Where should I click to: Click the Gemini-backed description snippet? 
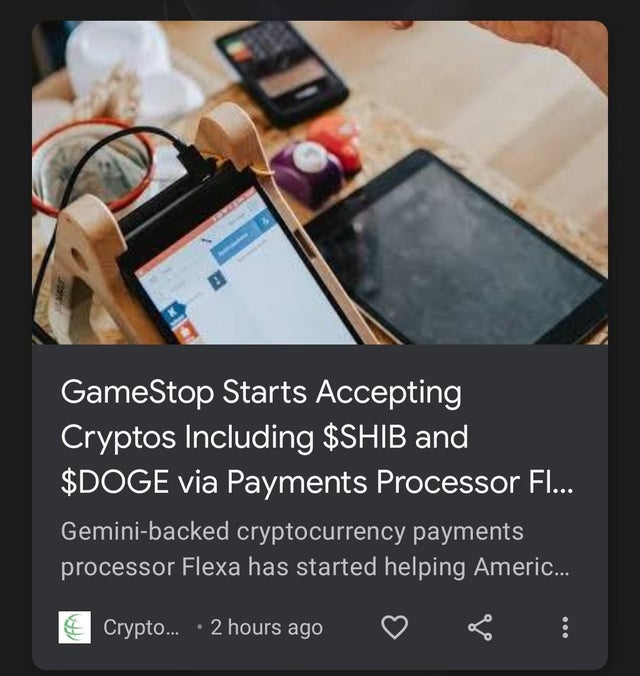[315, 549]
